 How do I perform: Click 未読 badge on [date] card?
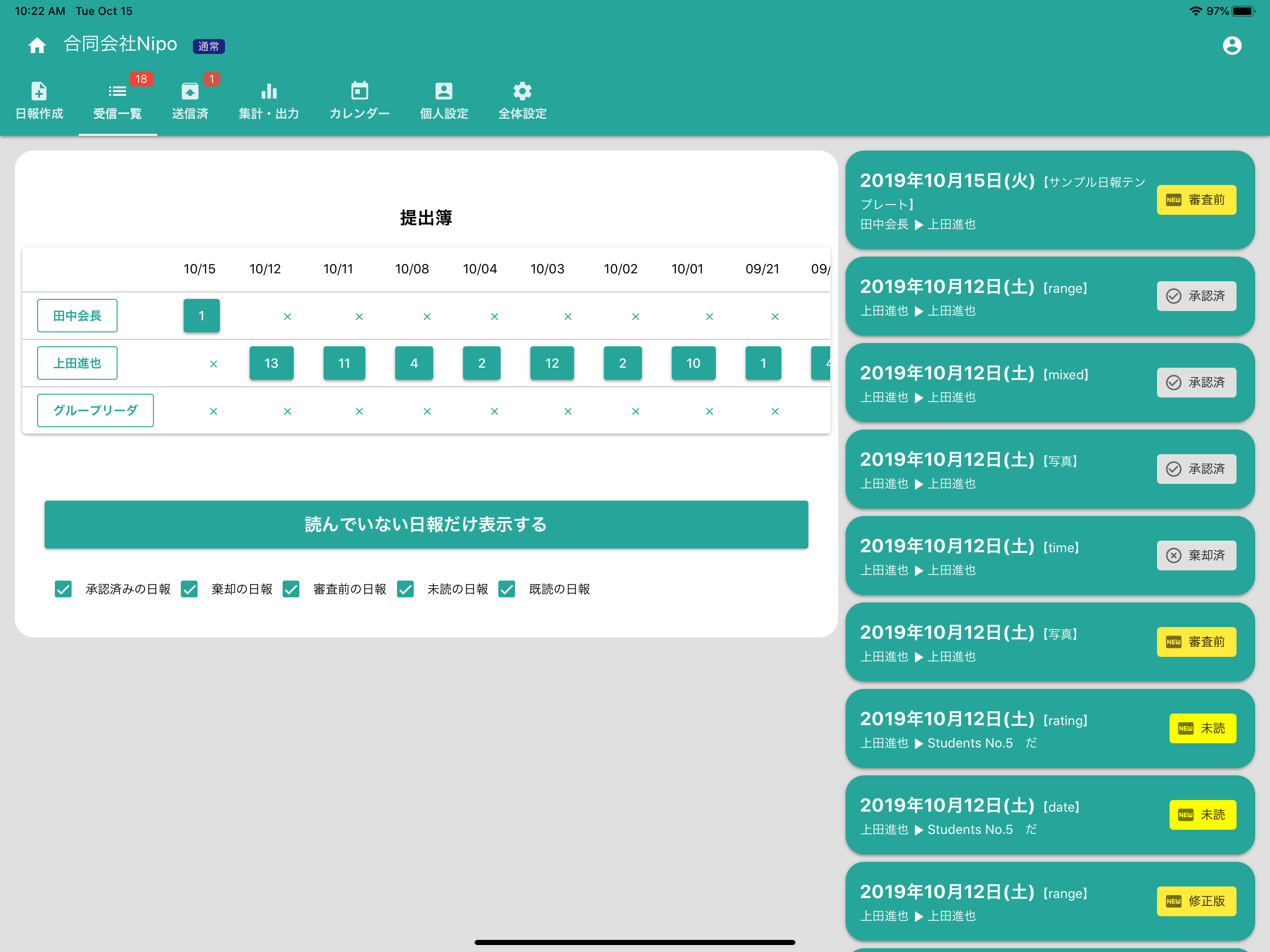1203,815
